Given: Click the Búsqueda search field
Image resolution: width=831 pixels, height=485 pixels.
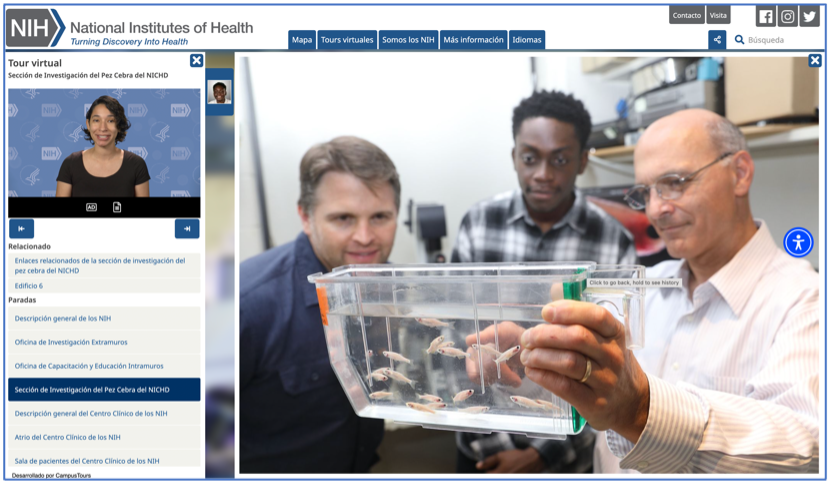Looking at the screenshot, I should coord(776,40).
